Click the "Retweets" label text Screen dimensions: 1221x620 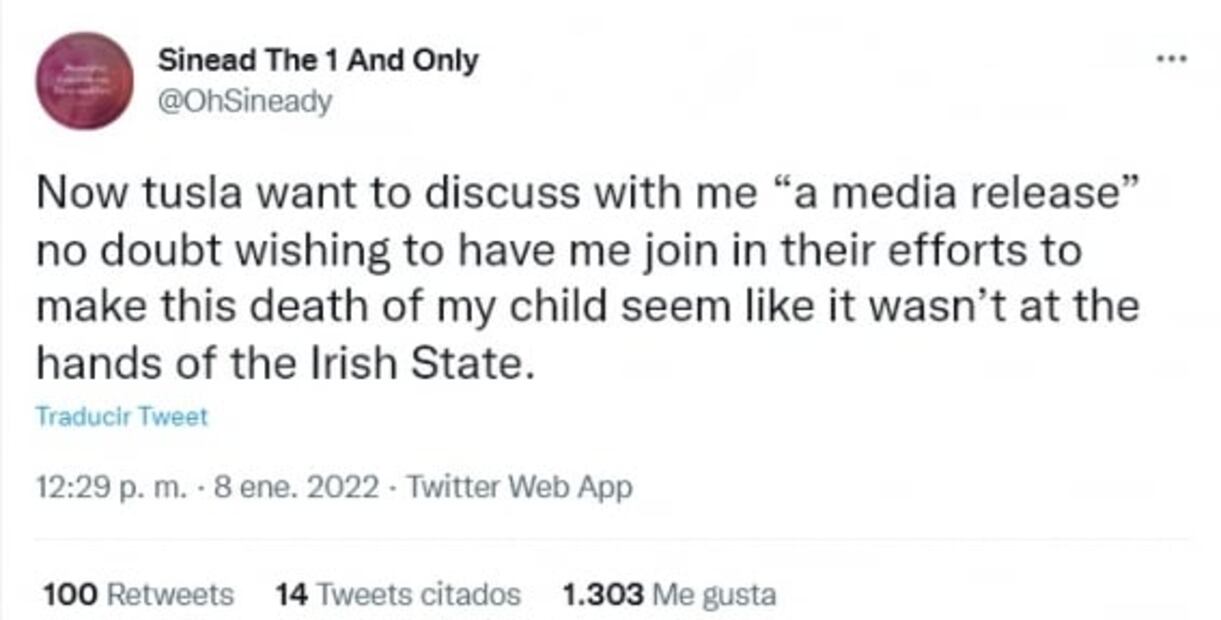click(x=170, y=595)
